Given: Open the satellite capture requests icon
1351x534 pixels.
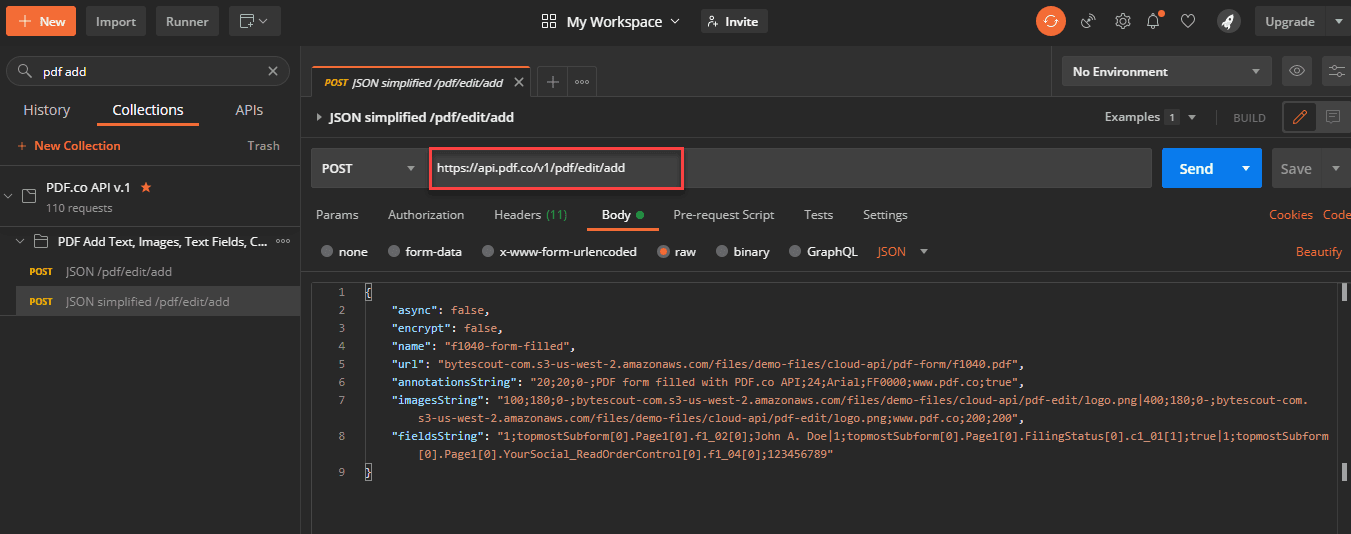Looking at the screenshot, I should coord(1088,21).
